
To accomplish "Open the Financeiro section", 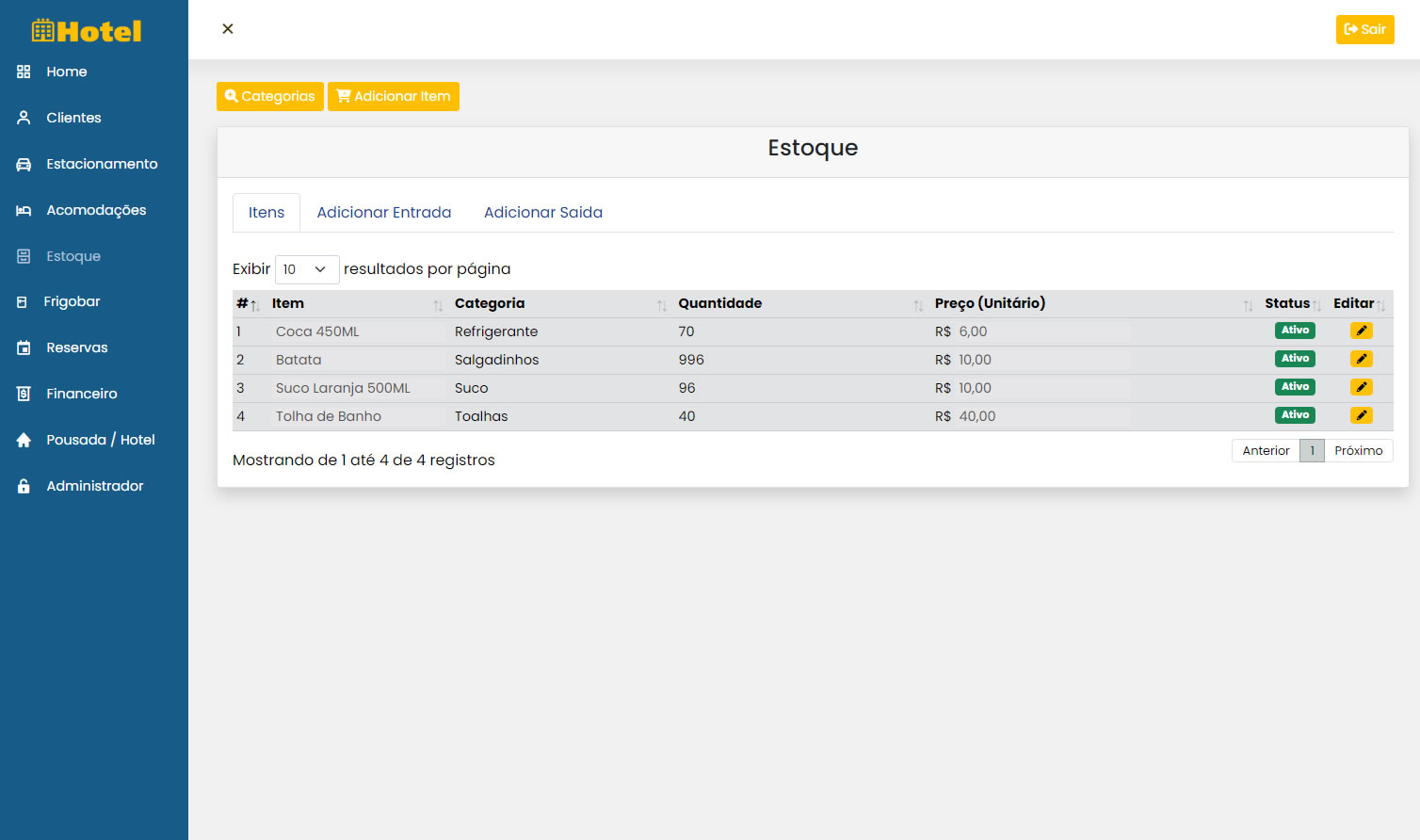I will [x=82, y=394].
